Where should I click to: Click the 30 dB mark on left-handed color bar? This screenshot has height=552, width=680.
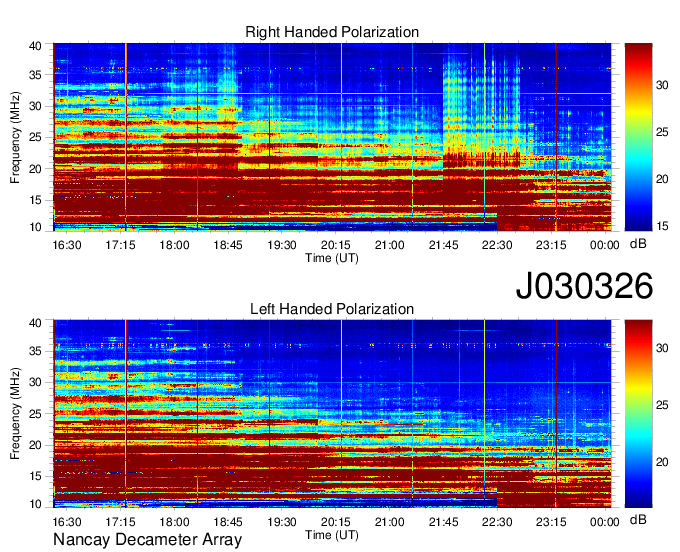pos(662,348)
